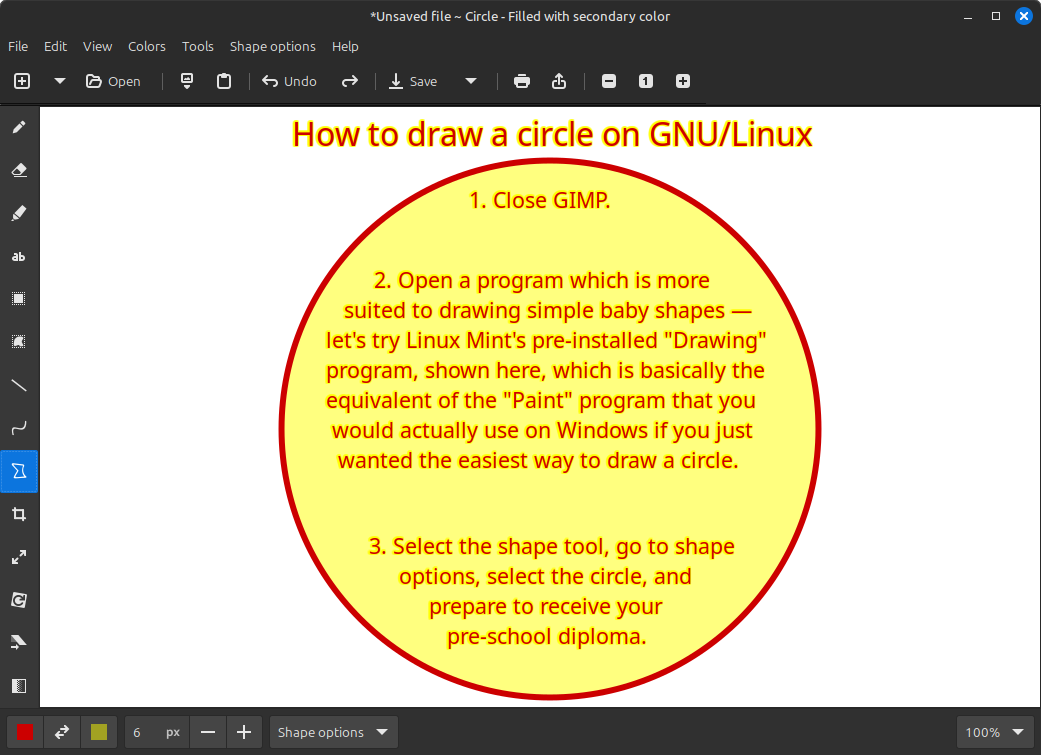This screenshot has width=1041, height=755.
Task: Minimize the Drawing window
Action: pyautogui.click(x=968, y=16)
